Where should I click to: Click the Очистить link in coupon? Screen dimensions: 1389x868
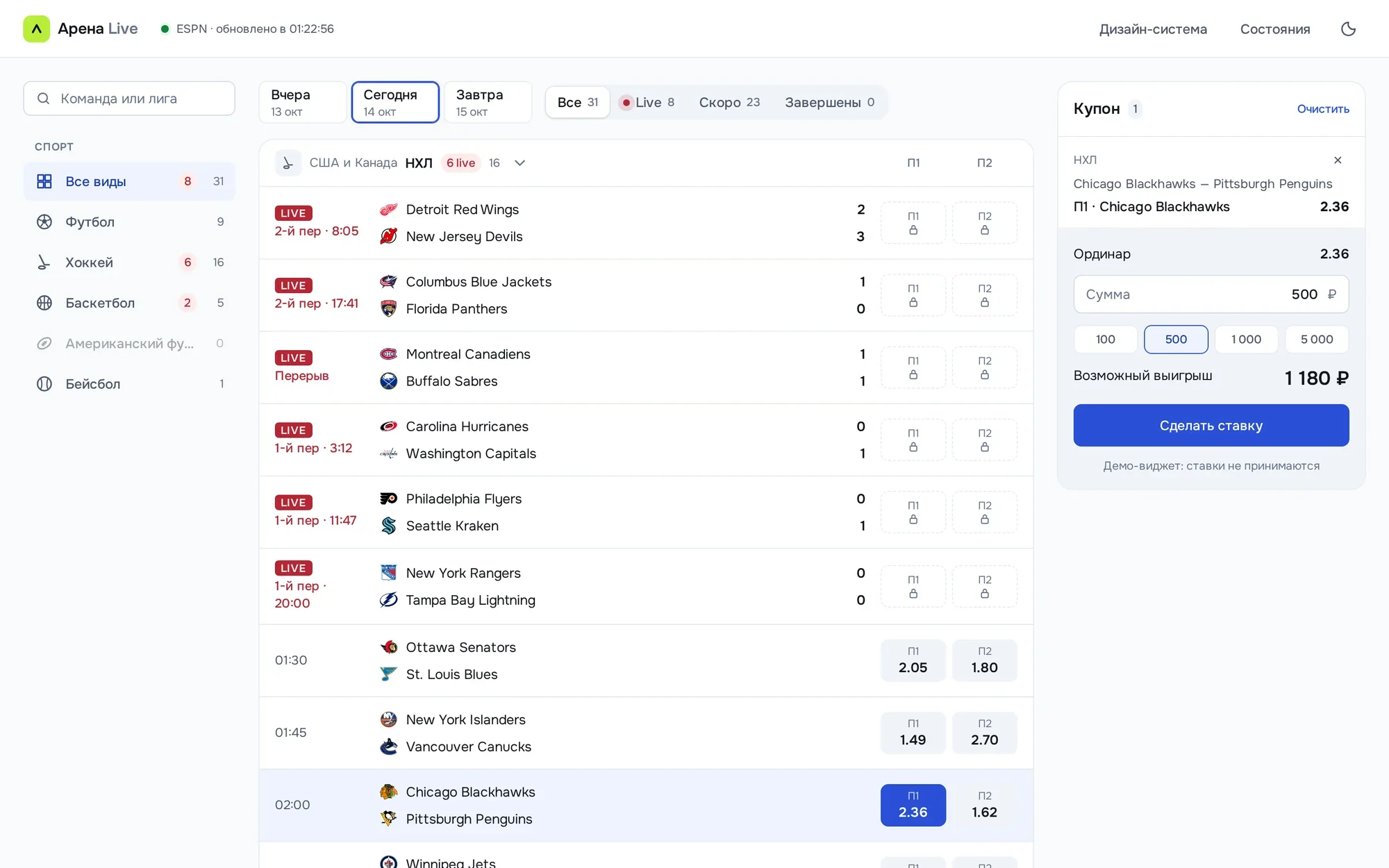(x=1323, y=109)
